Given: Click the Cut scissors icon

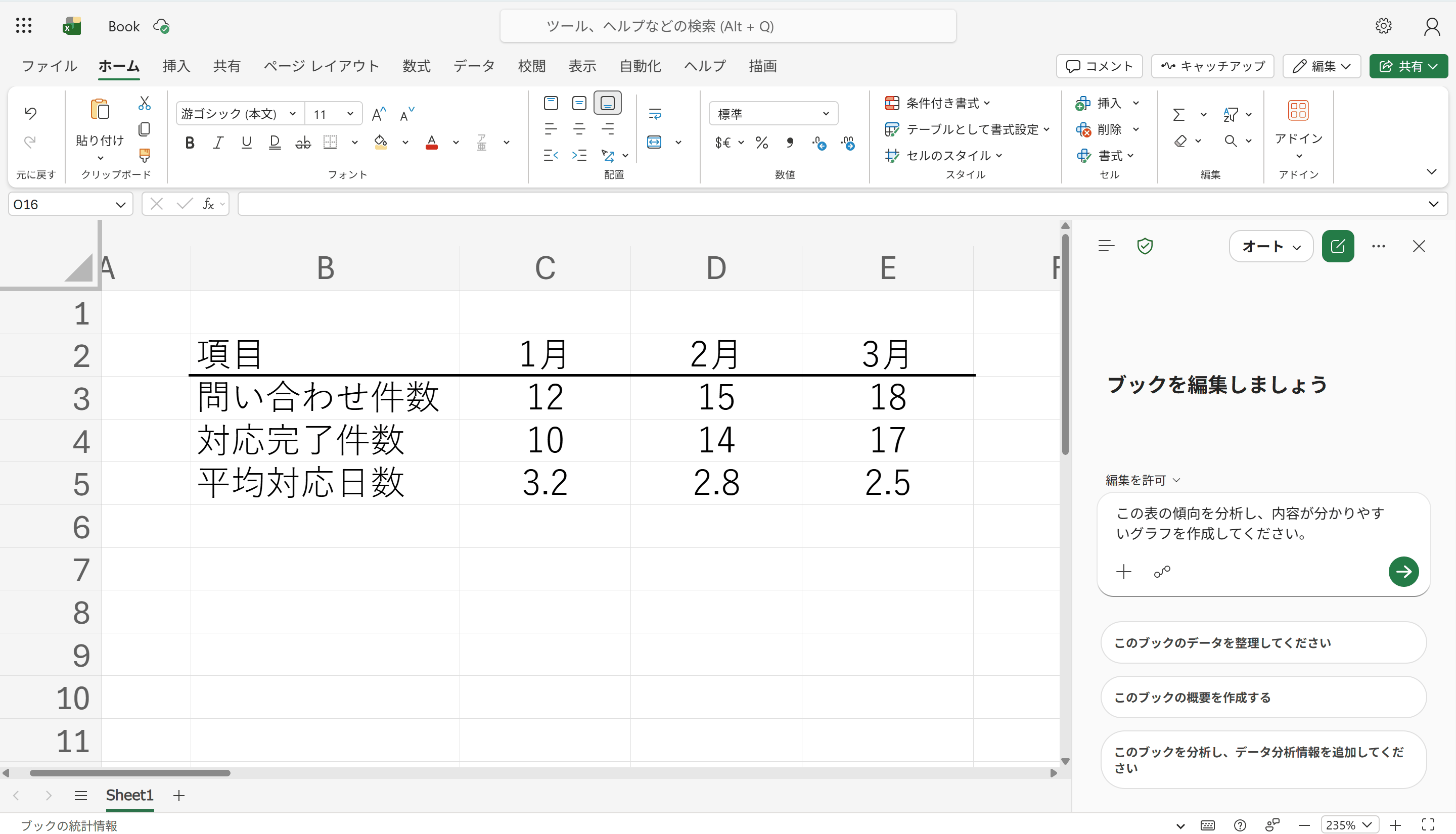Looking at the screenshot, I should point(145,103).
